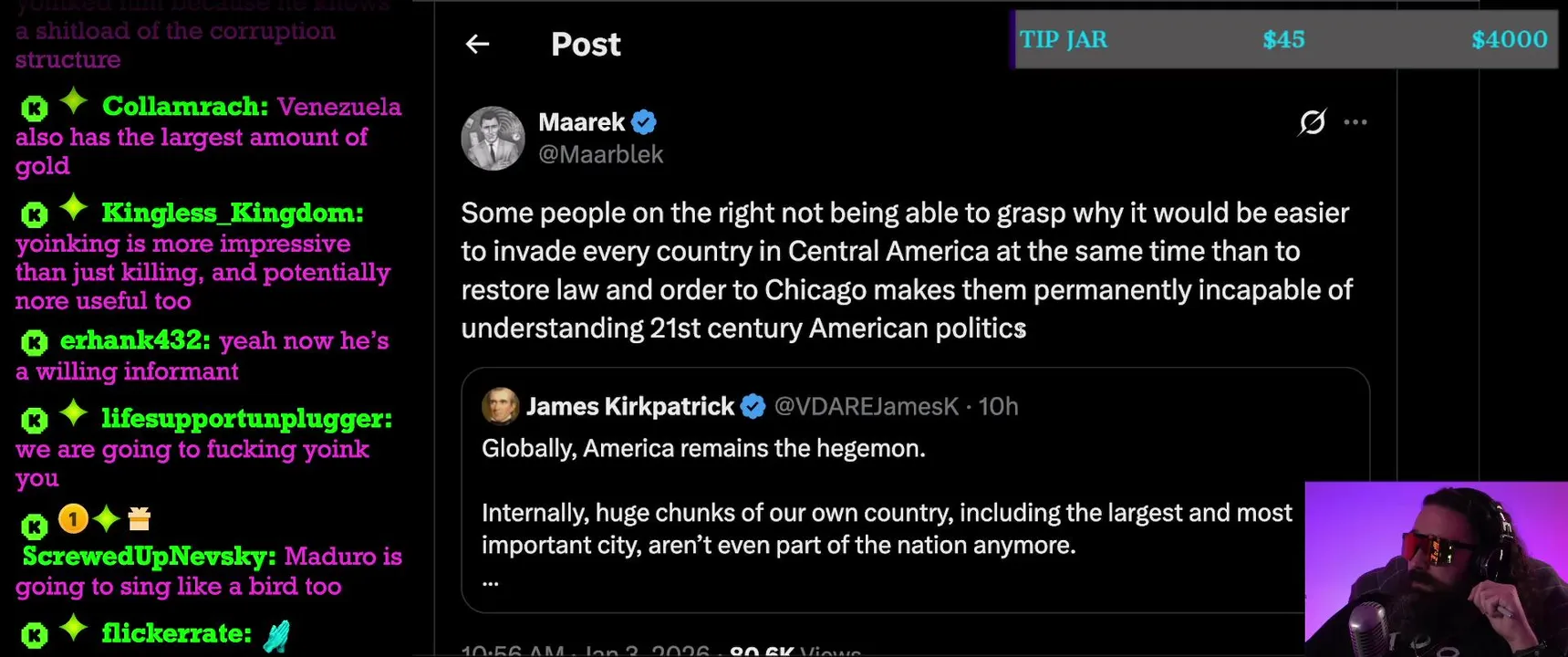Open the three-dot menu on Maarek's post
1568x657 pixels.
(1355, 121)
